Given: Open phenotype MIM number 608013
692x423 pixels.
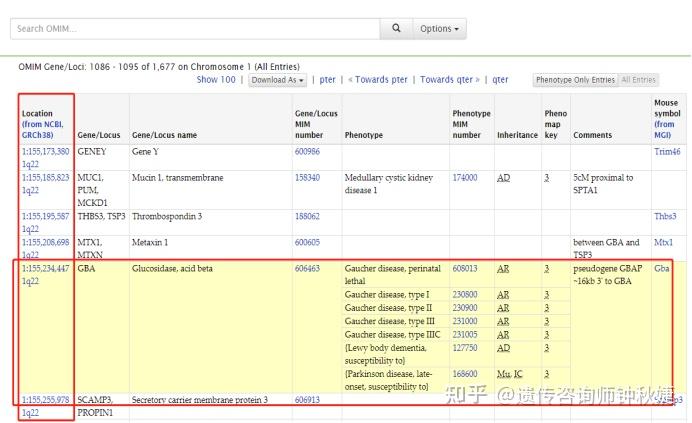Looking at the screenshot, I should (x=465, y=269).
